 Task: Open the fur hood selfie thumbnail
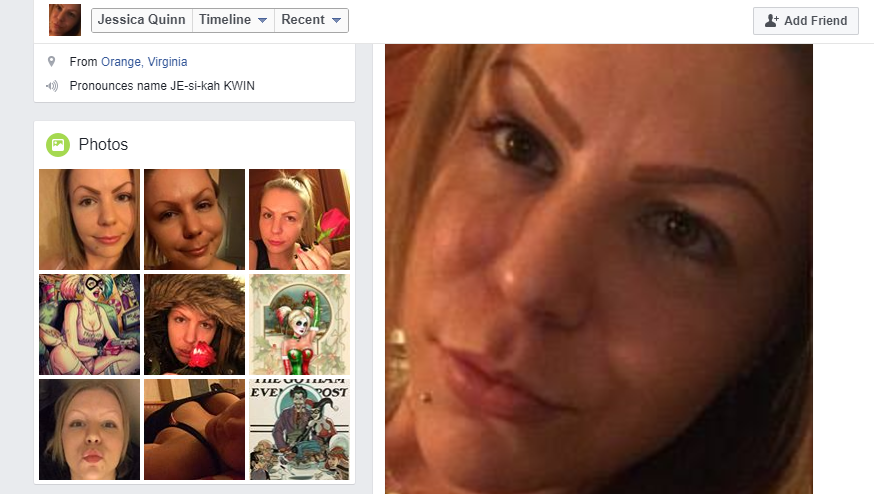194,324
